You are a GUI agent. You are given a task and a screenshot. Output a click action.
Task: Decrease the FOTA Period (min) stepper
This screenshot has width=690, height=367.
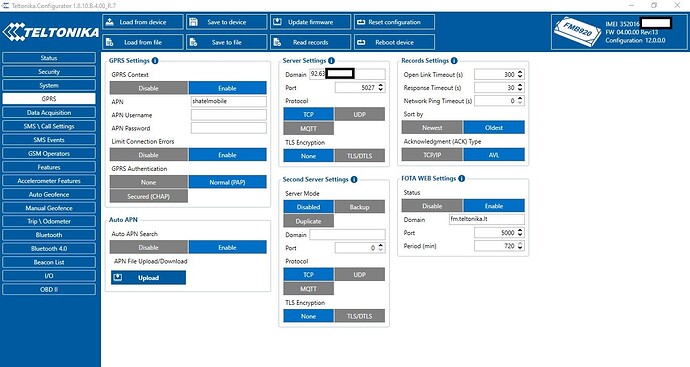[x=520, y=248]
